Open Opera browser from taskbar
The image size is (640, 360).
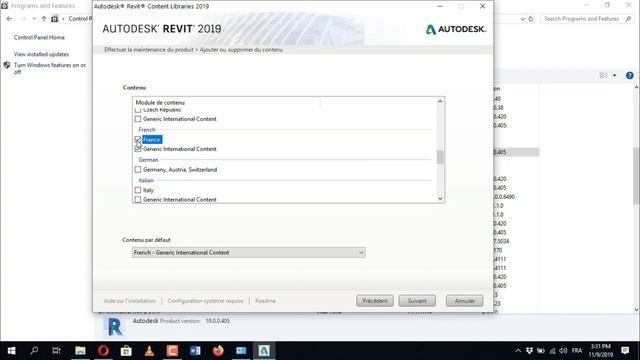(103, 351)
